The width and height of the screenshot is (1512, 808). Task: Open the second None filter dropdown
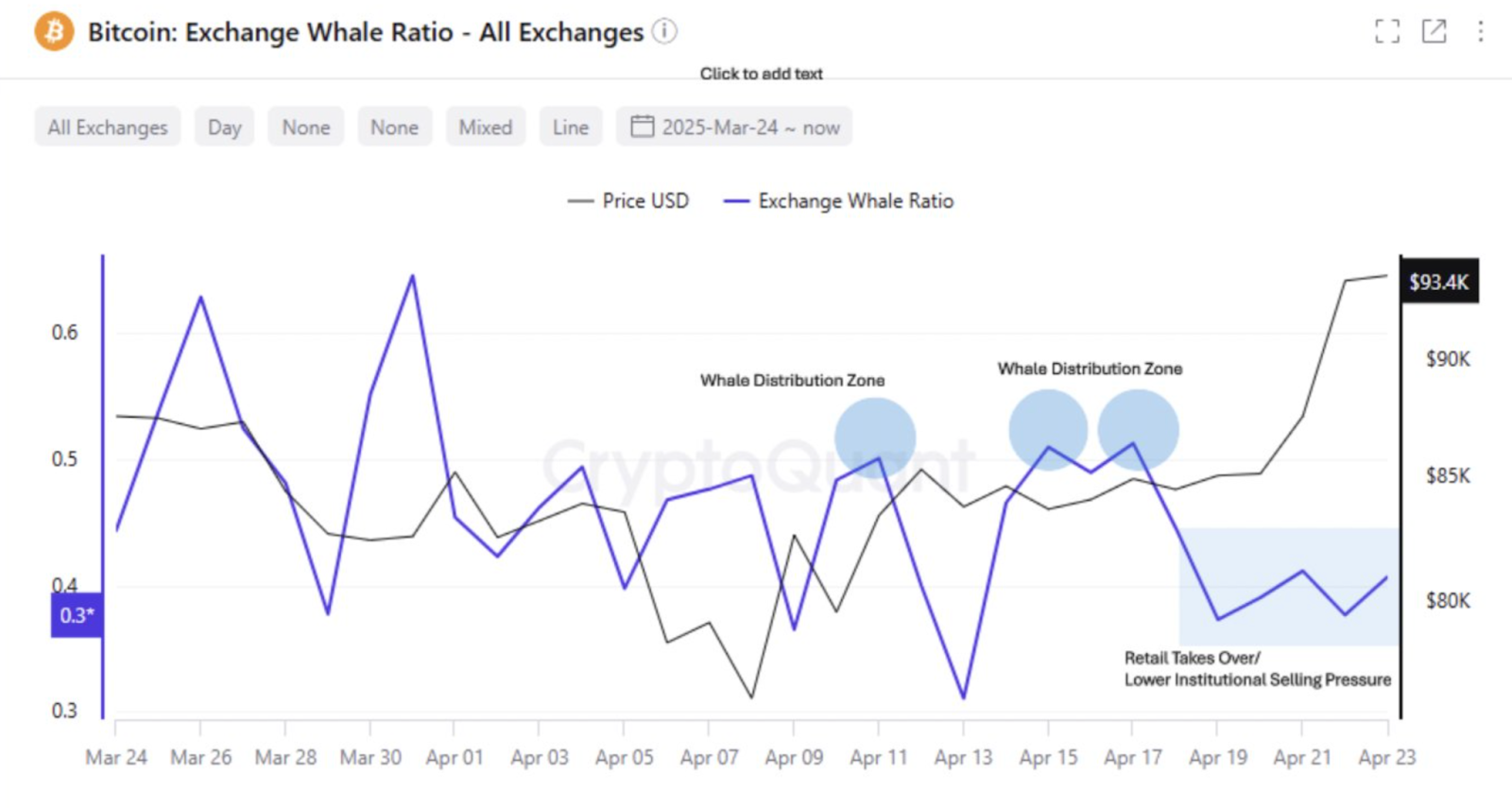coord(394,127)
